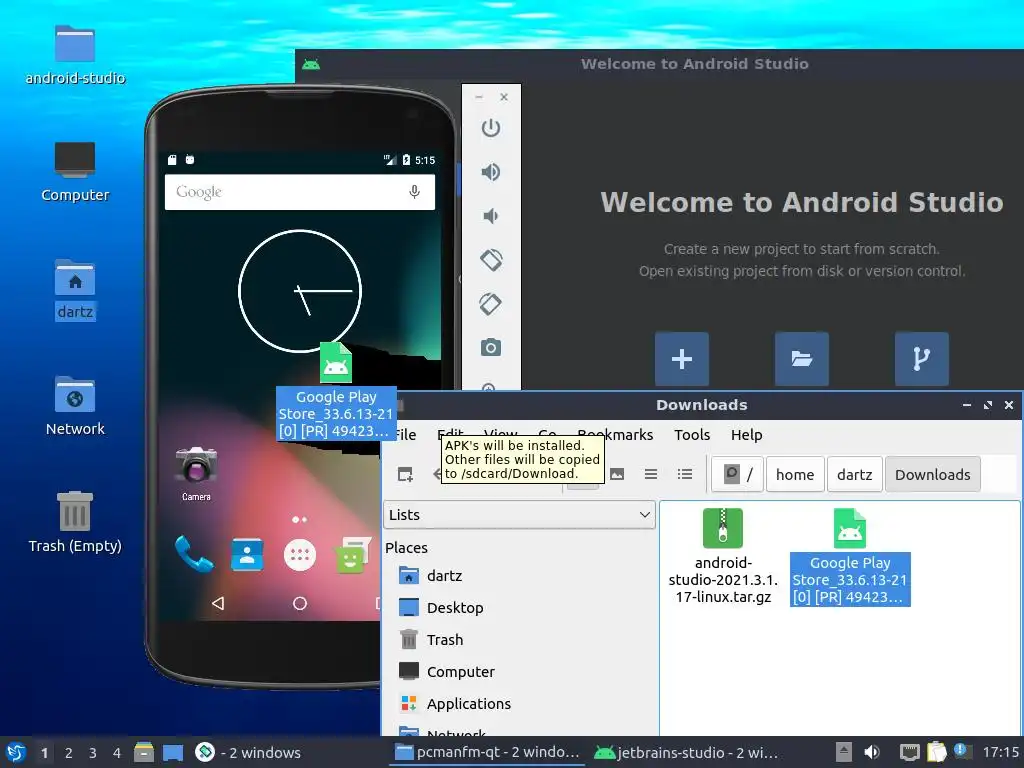Click the Google search field on the emulator
1024x768 pixels.
(300, 192)
